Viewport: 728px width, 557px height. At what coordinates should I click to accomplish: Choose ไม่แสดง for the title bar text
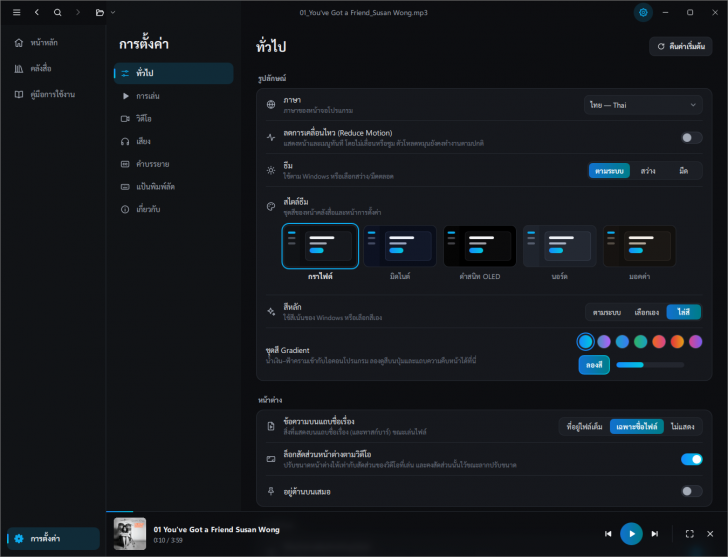[x=682, y=427]
